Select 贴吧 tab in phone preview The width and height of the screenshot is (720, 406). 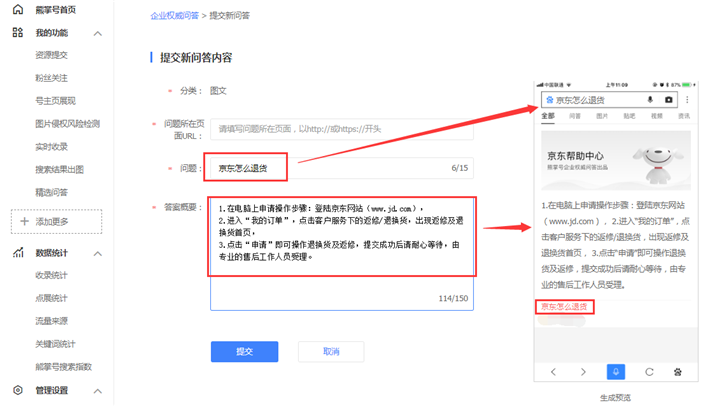click(x=629, y=116)
